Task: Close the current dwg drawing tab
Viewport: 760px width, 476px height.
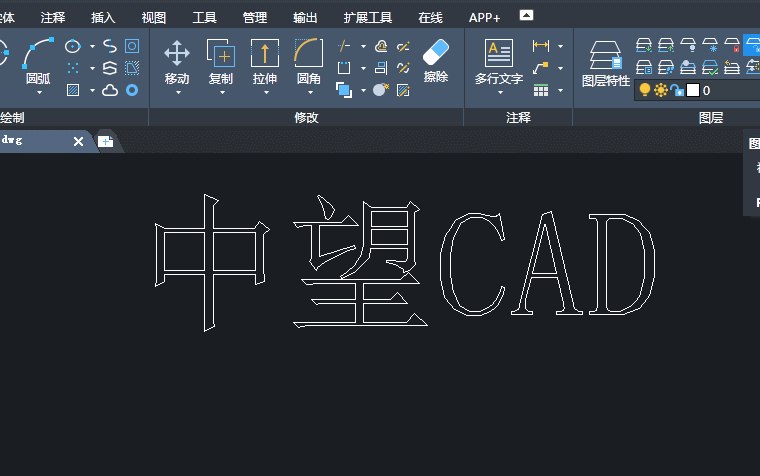Action: [79, 141]
